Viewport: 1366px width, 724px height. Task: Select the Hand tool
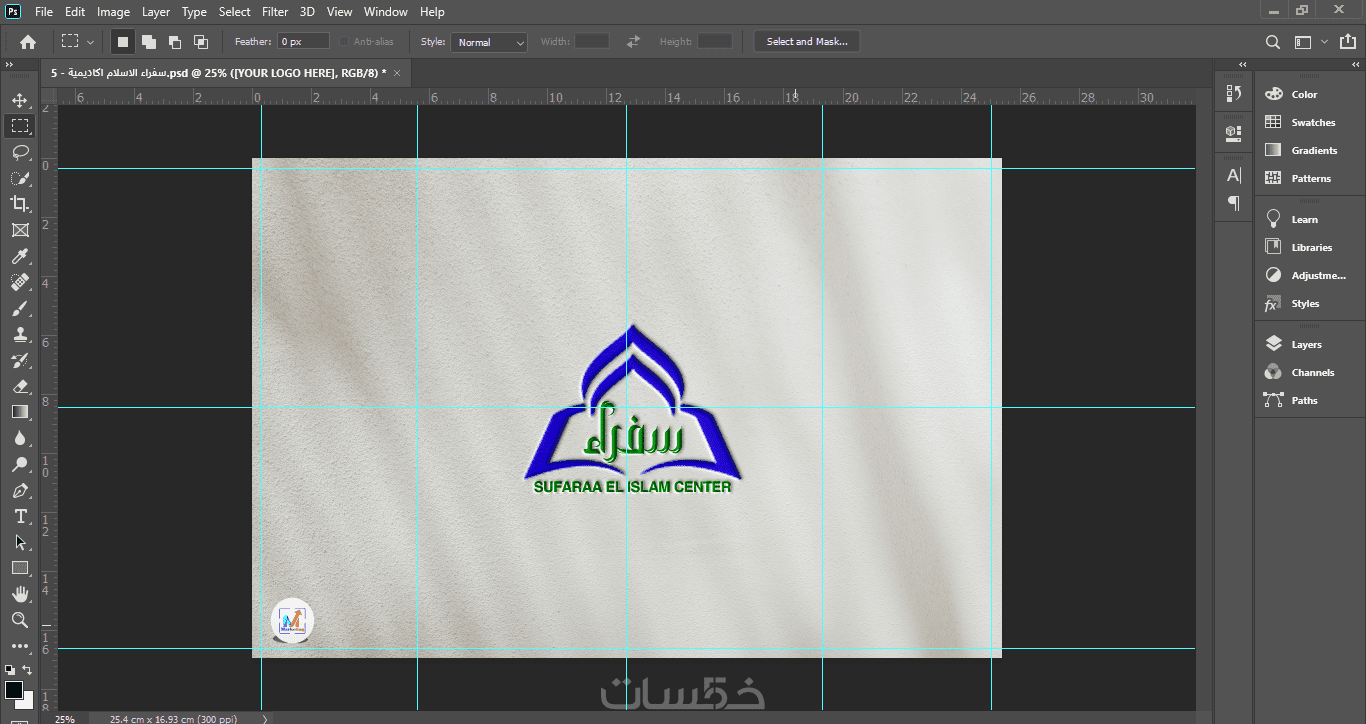tap(20, 594)
